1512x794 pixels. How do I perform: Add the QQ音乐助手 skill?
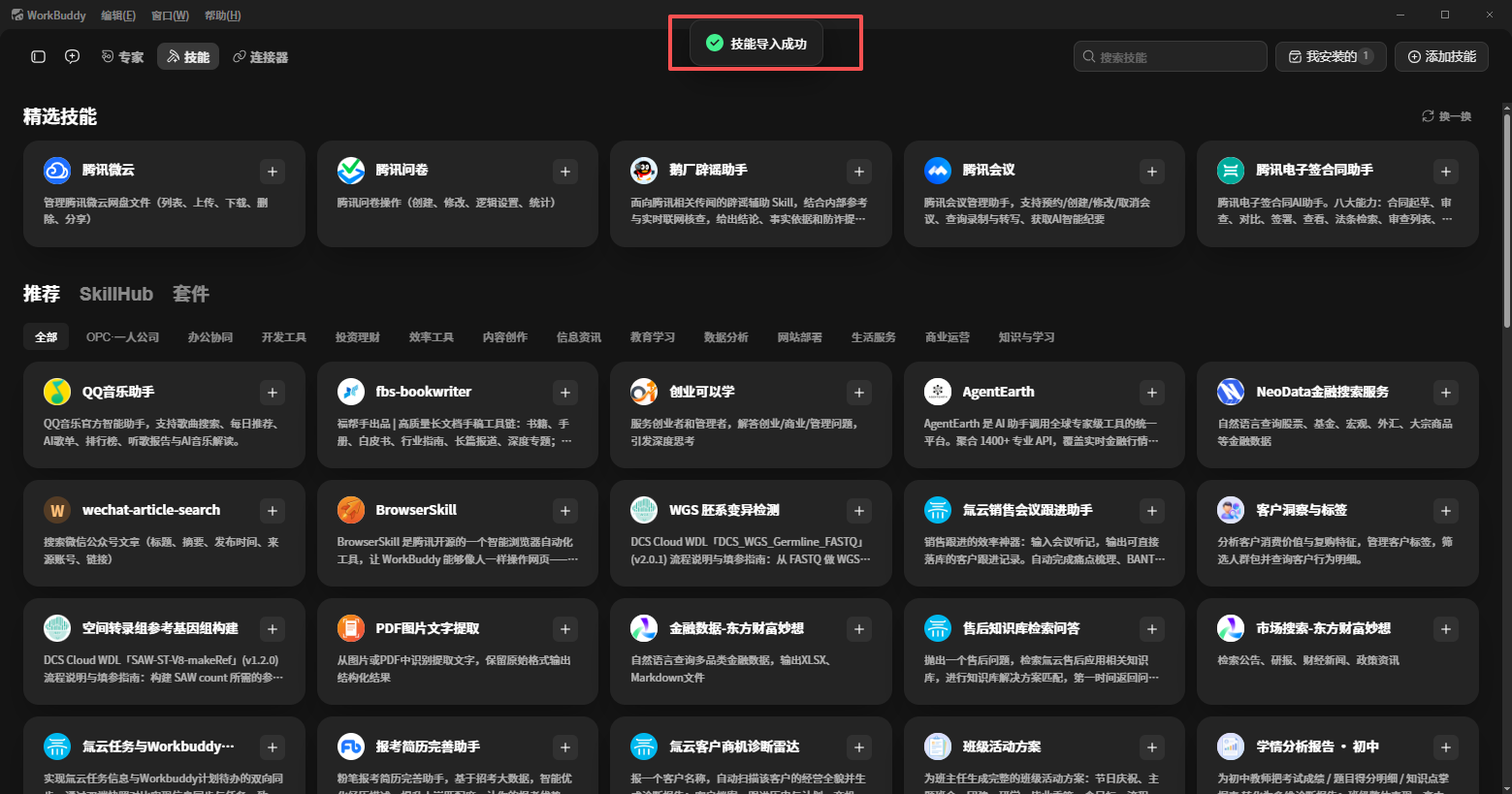[x=273, y=393]
